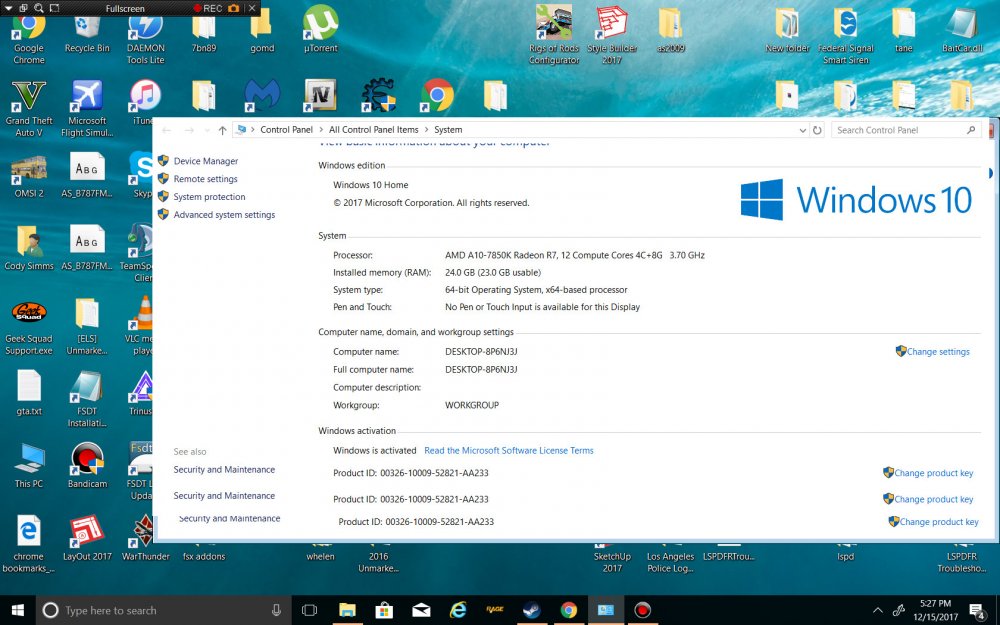Open System protection link
Viewport: 1000px width, 625px height.
(209, 197)
